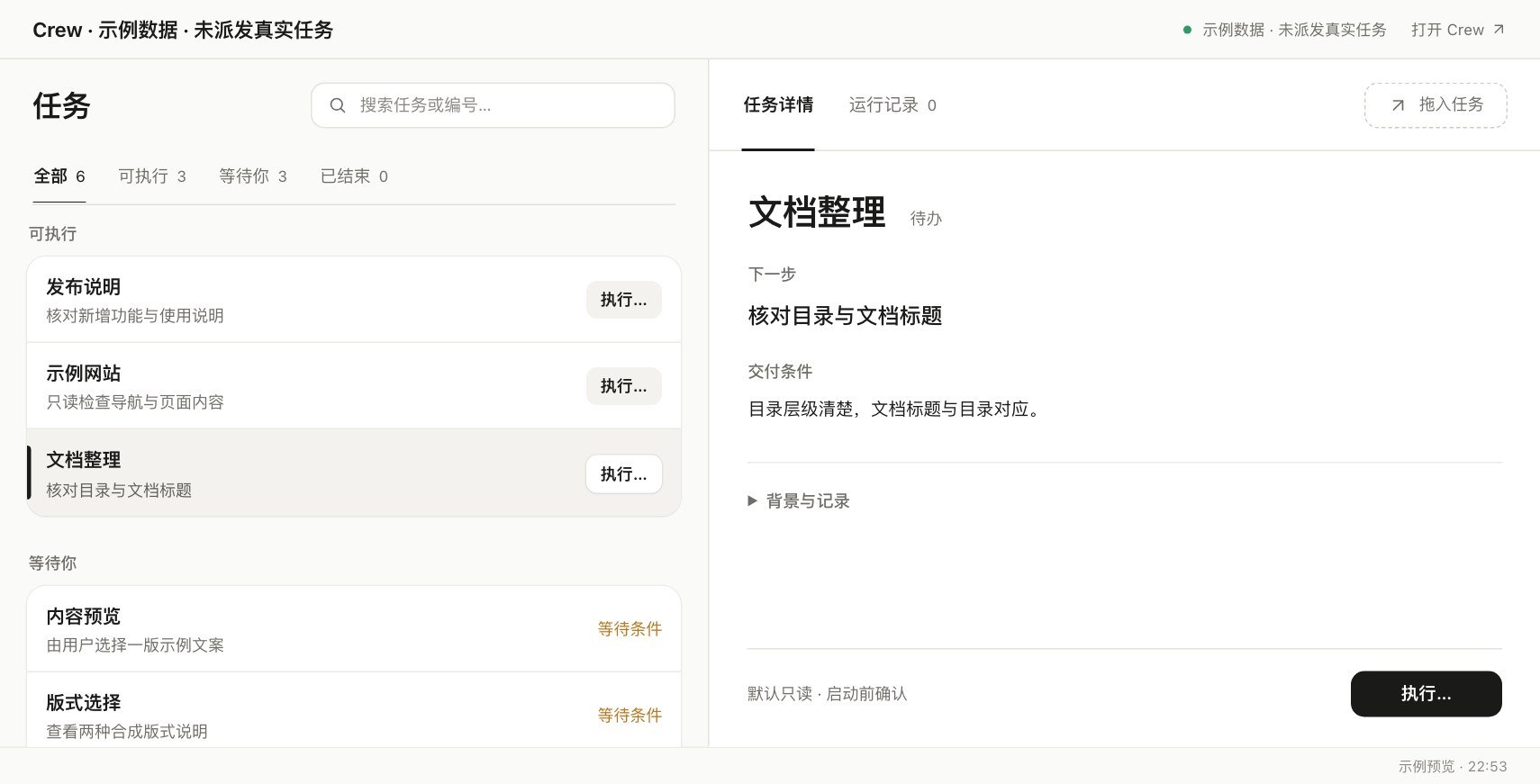Click the 文档整理 heading in detail panel
Image resolution: width=1540 pixels, height=784 pixels.
coord(818,213)
